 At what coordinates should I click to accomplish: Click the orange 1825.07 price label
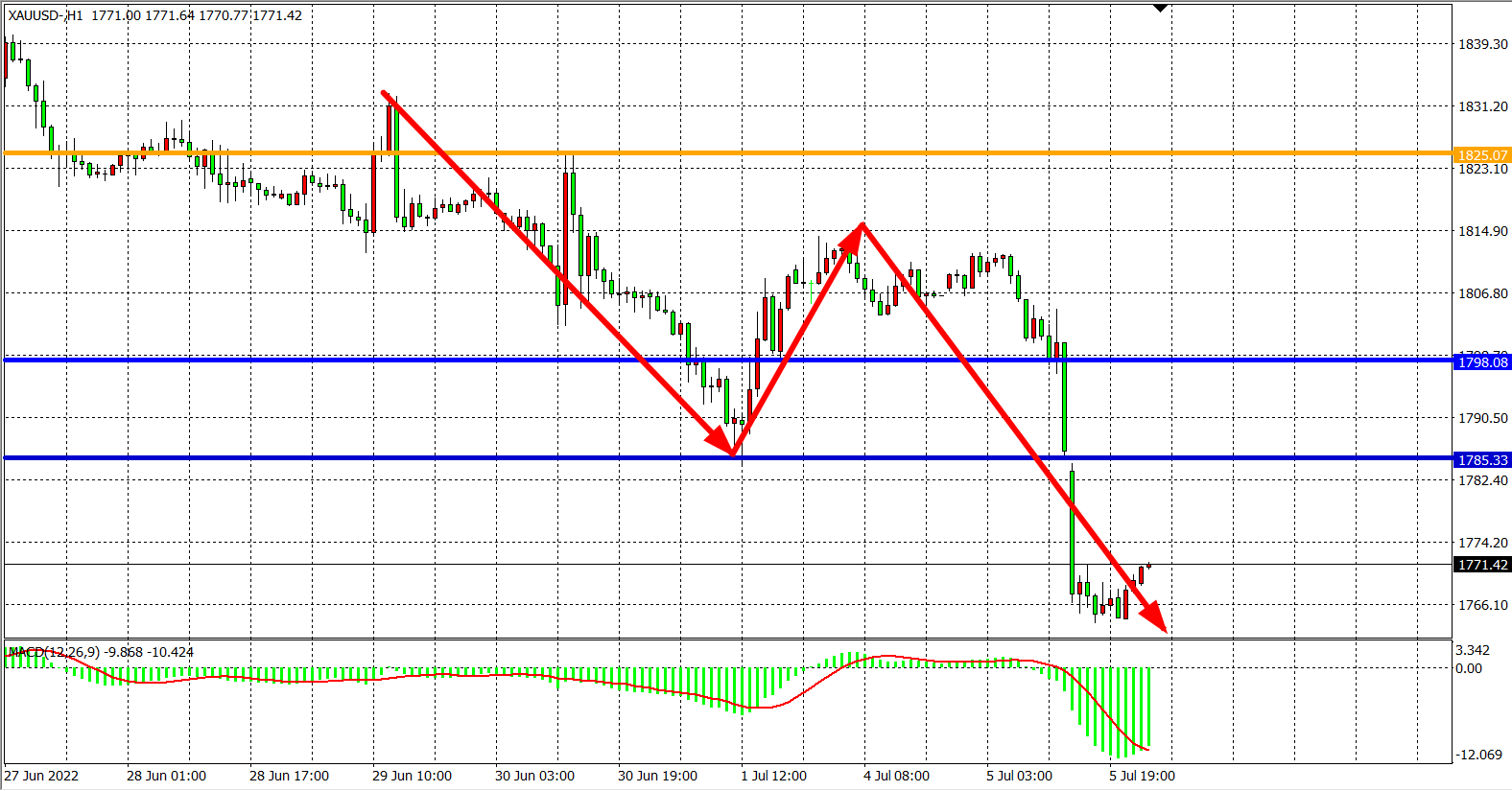pyautogui.click(x=1482, y=155)
